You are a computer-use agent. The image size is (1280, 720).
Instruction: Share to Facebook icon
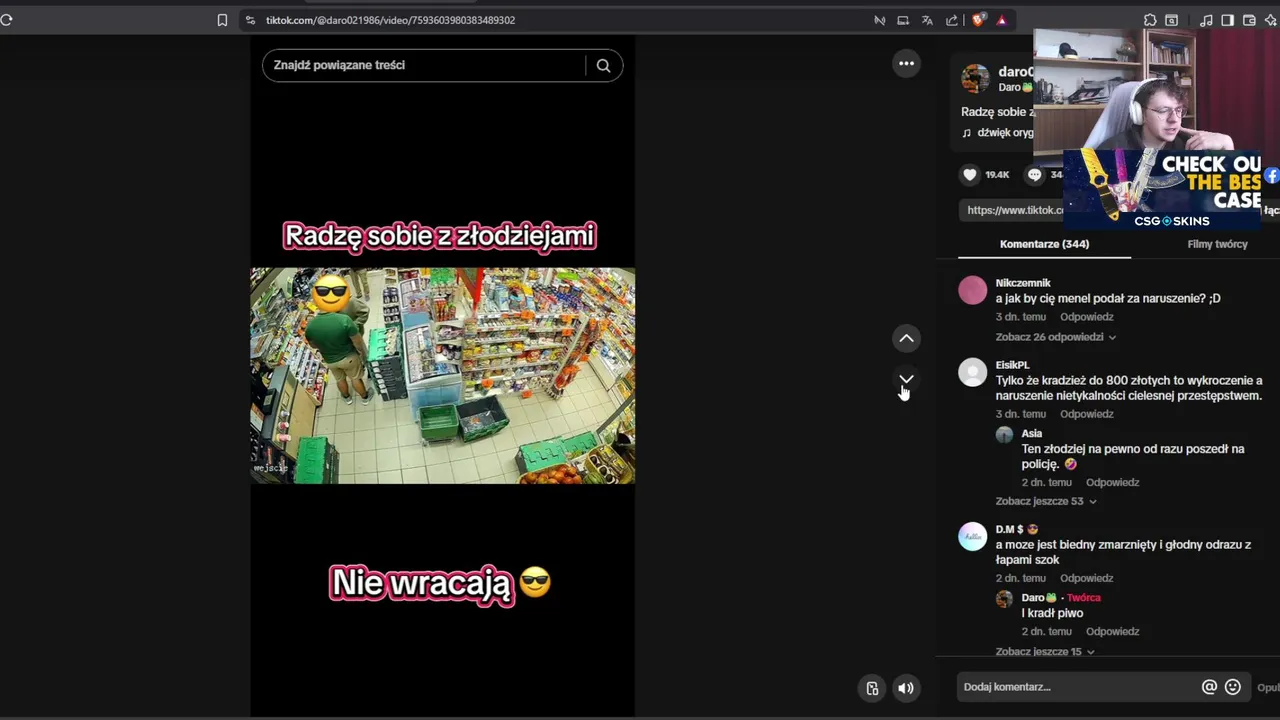tap(1272, 175)
